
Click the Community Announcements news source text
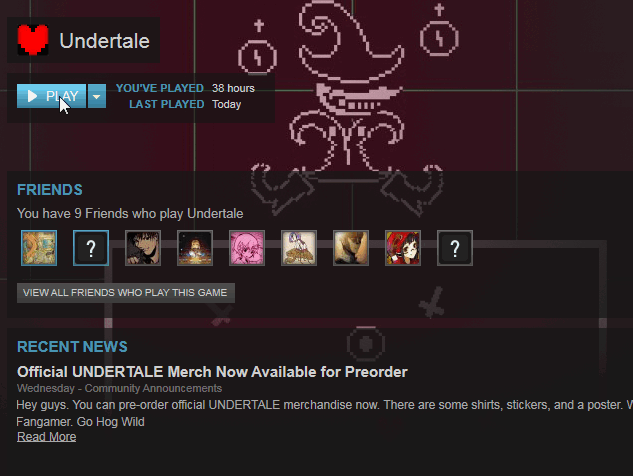coord(153,388)
